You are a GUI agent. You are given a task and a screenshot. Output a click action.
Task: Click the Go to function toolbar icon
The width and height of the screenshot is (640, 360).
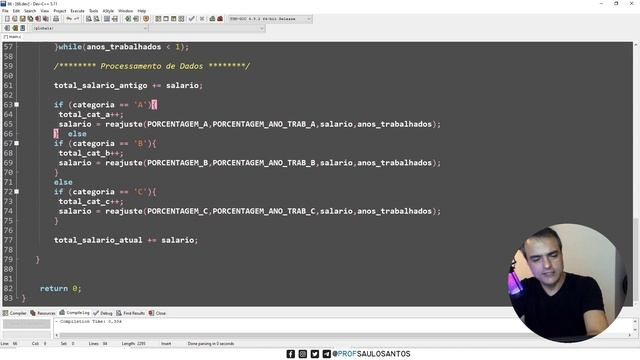pyautogui.click(x=107, y=19)
